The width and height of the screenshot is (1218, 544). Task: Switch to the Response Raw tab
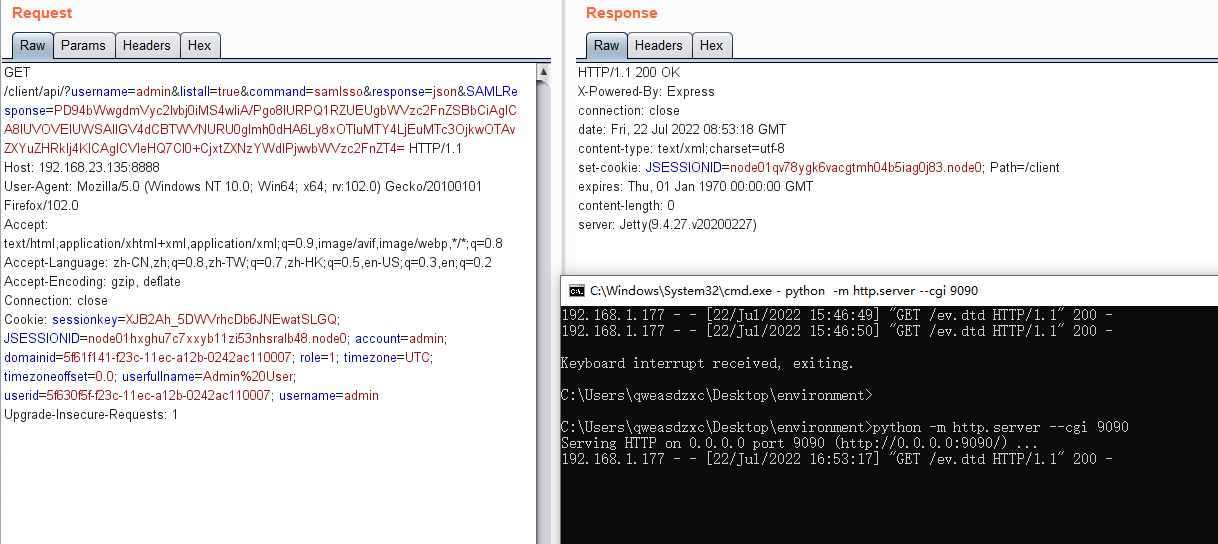[606, 45]
